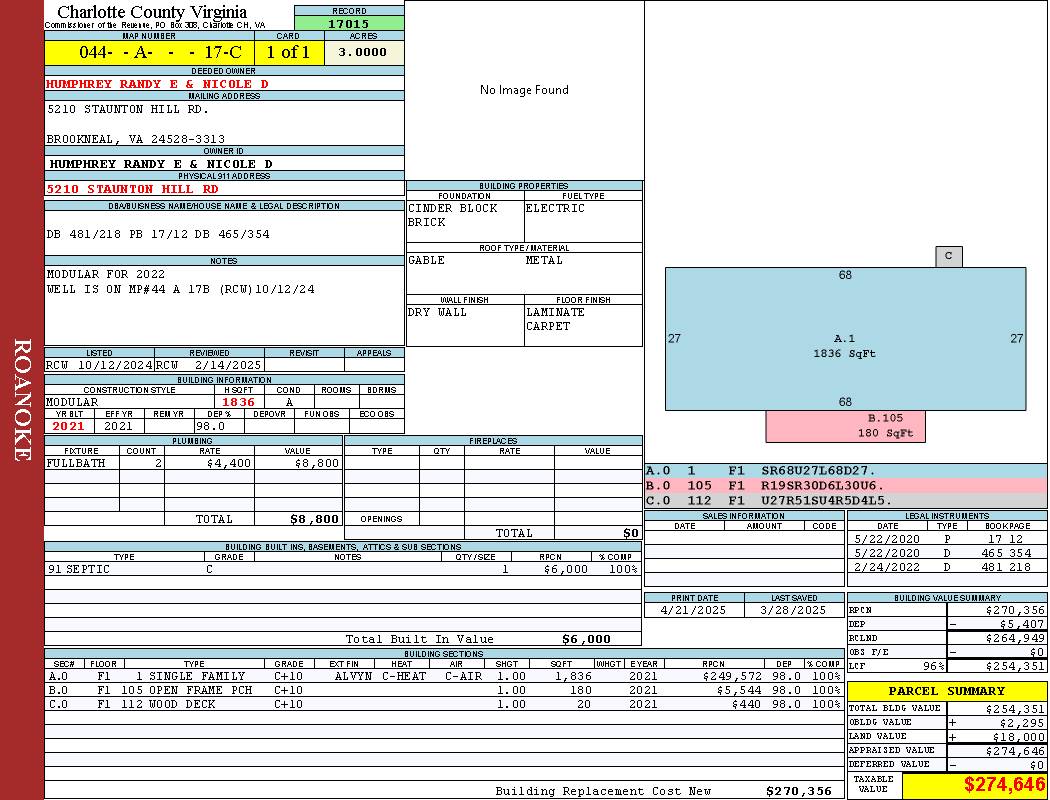The width and height of the screenshot is (1050, 800).
Task: Click legal instrument 2/24/2022 D 481 218
Action: [x=947, y=567]
